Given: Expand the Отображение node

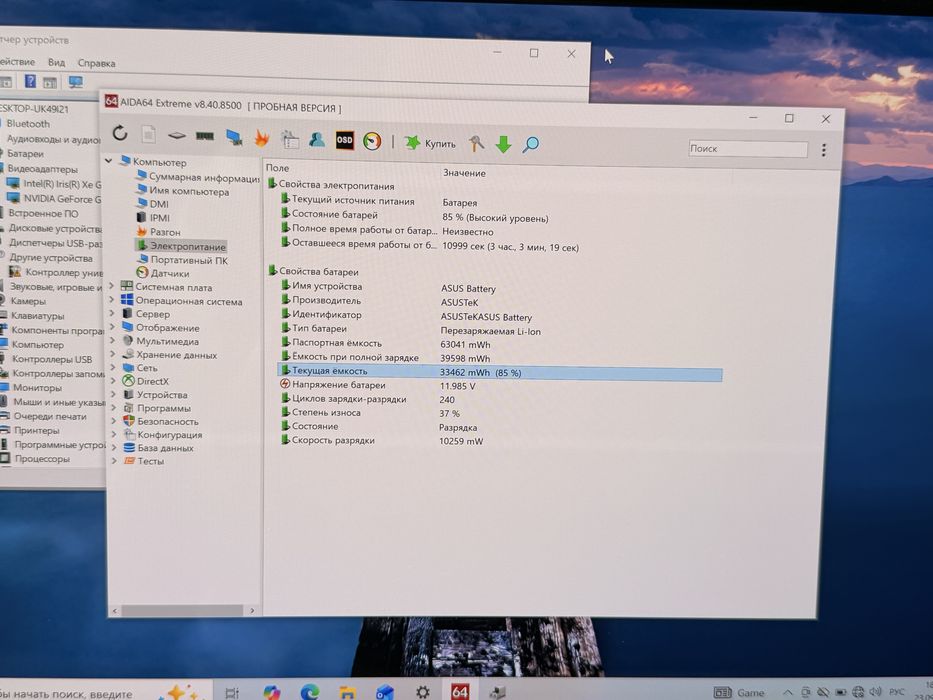Looking at the screenshot, I should click(x=112, y=327).
